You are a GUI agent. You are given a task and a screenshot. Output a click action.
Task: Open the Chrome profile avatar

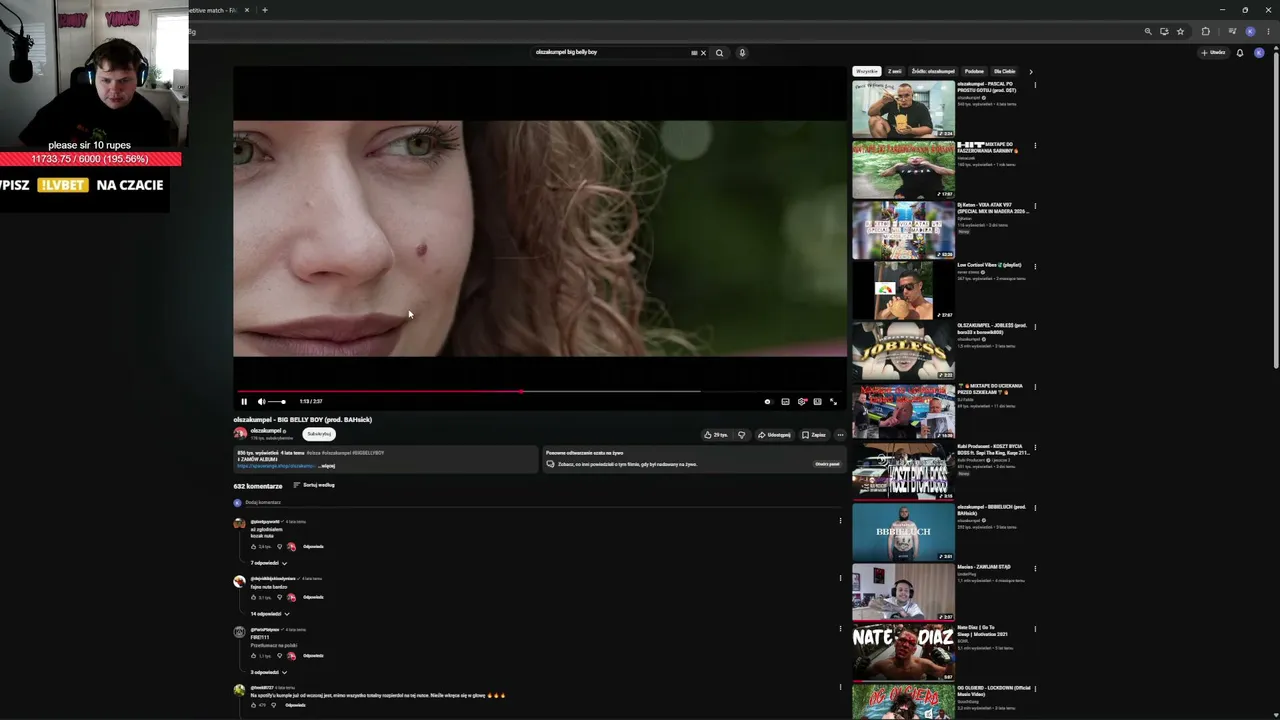click(x=1250, y=32)
